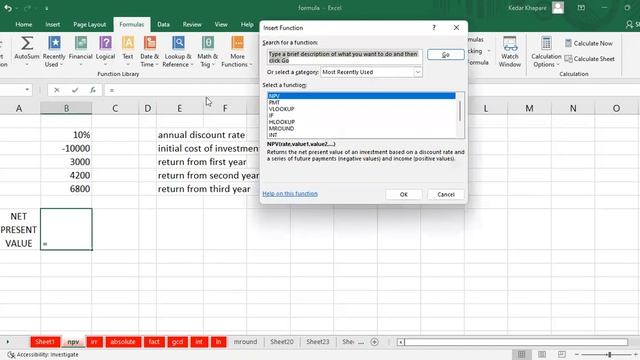This screenshot has height=360, width=640.
Task: Click the search for a function field
Action: tap(345, 57)
